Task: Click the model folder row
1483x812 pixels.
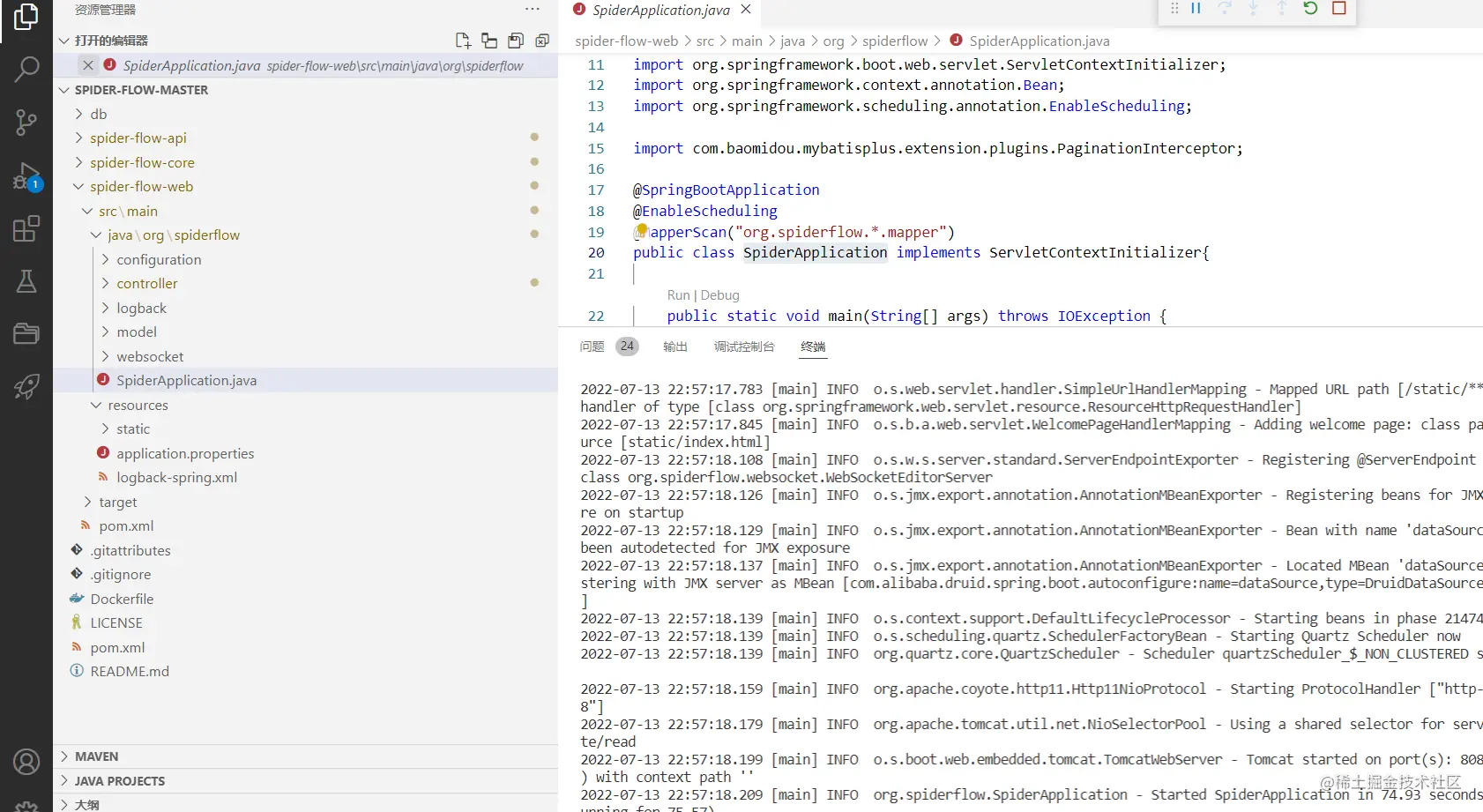Action: click(x=305, y=332)
